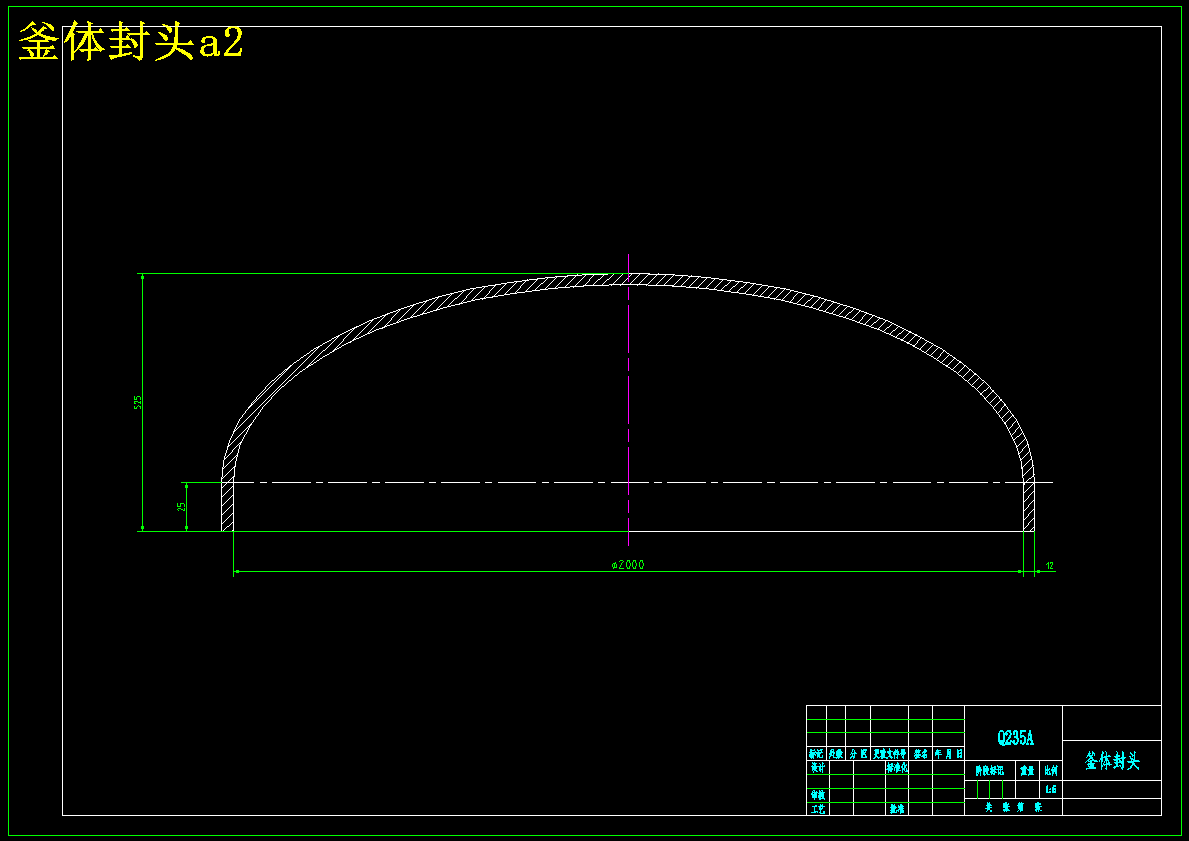Screen dimensions: 1189x841
Task: Pick the "12" wall thickness dimension
Action: (1049, 566)
